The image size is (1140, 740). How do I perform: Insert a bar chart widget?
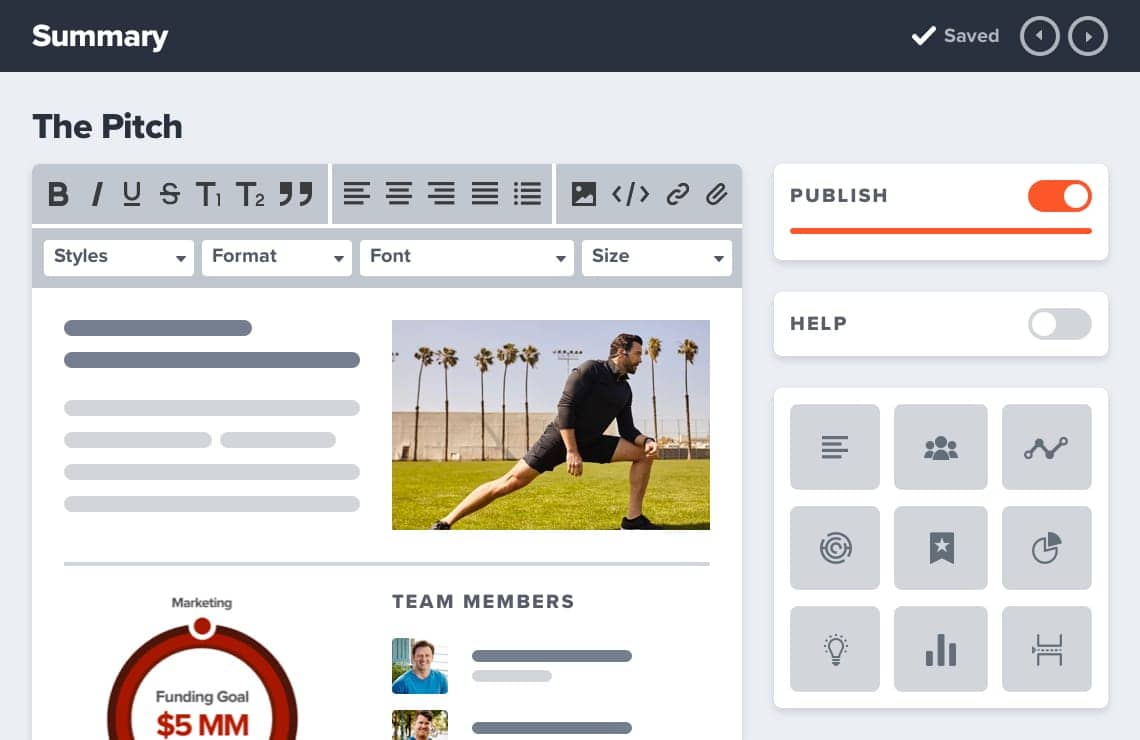pos(940,648)
